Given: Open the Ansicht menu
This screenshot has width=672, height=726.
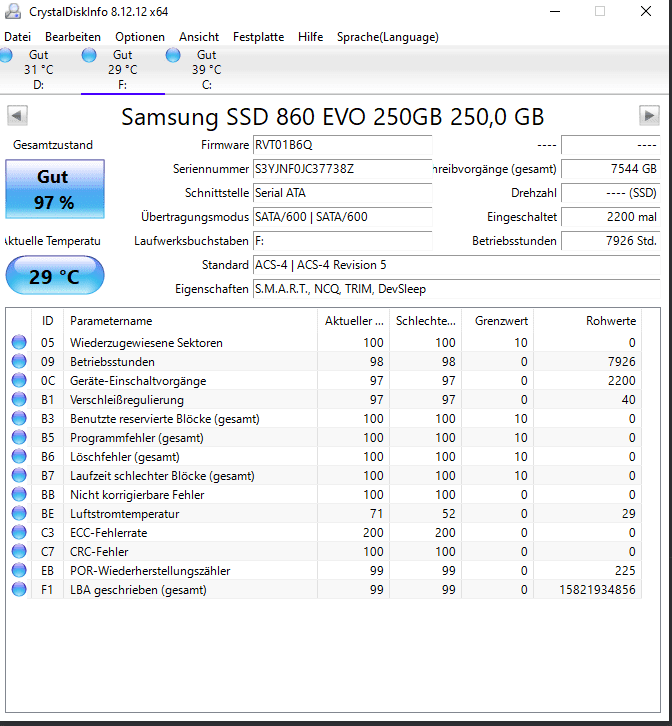Looking at the screenshot, I should (199, 37).
